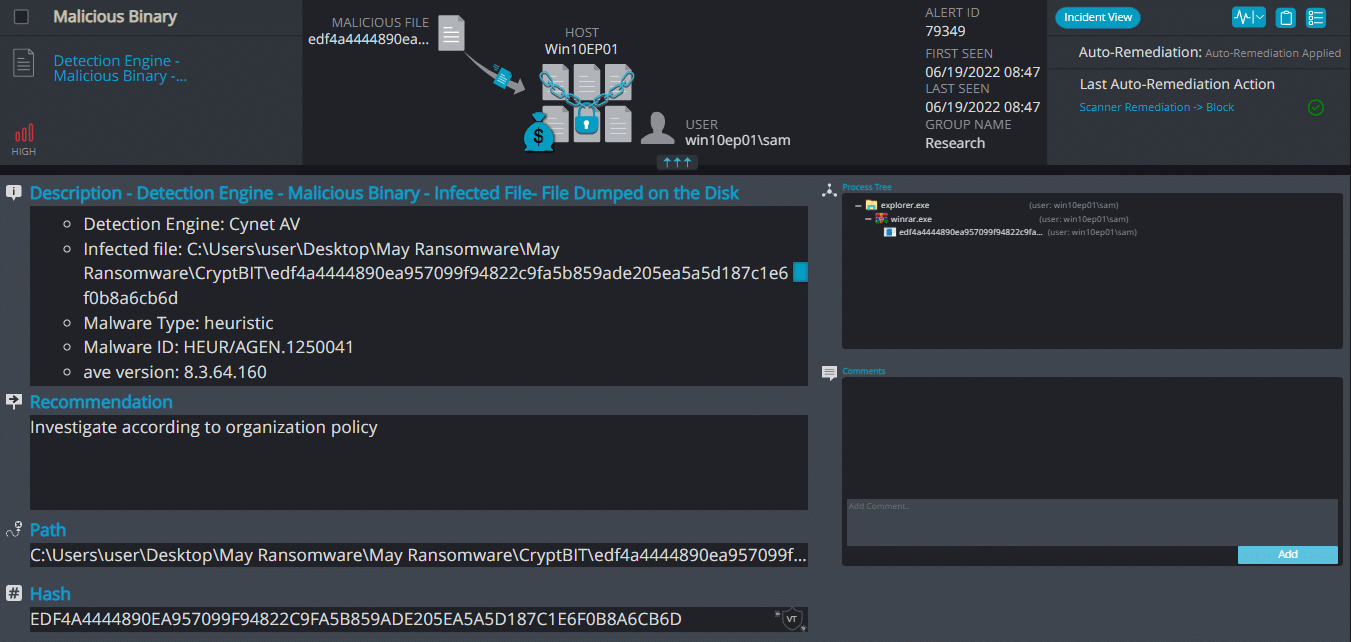Click the alert ID 79349

click(x=946, y=31)
